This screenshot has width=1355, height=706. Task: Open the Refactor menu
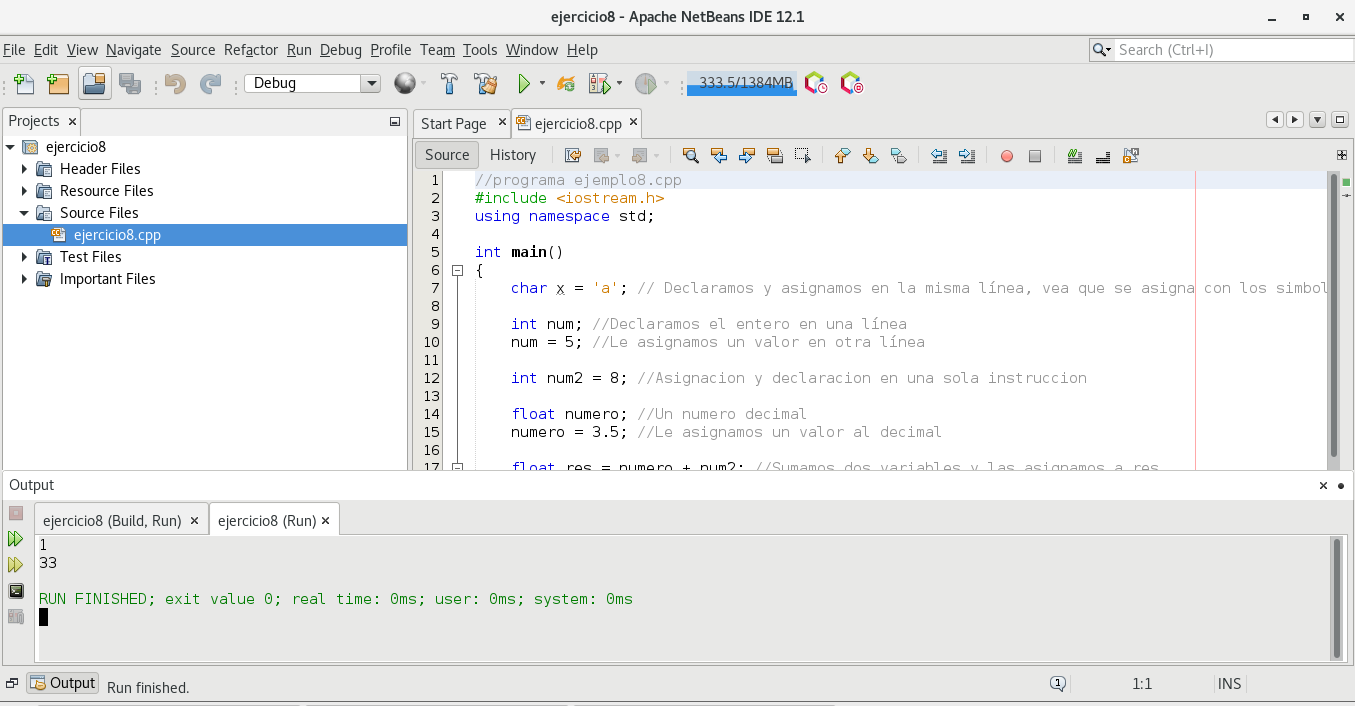tap(250, 50)
